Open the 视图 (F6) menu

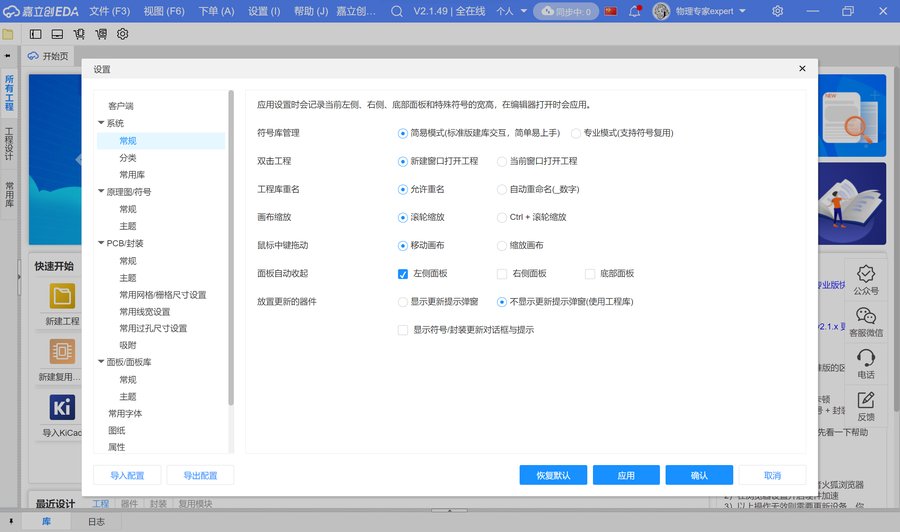point(164,11)
